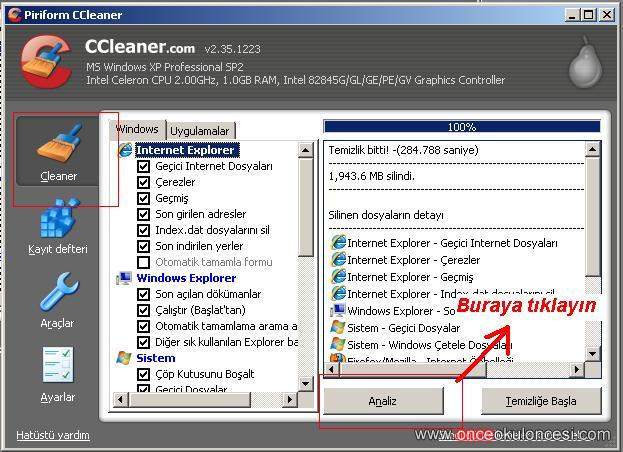Image resolution: width=623 pixels, height=452 pixels.
Task: Click the CCleaner logo in the header
Action: point(46,62)
